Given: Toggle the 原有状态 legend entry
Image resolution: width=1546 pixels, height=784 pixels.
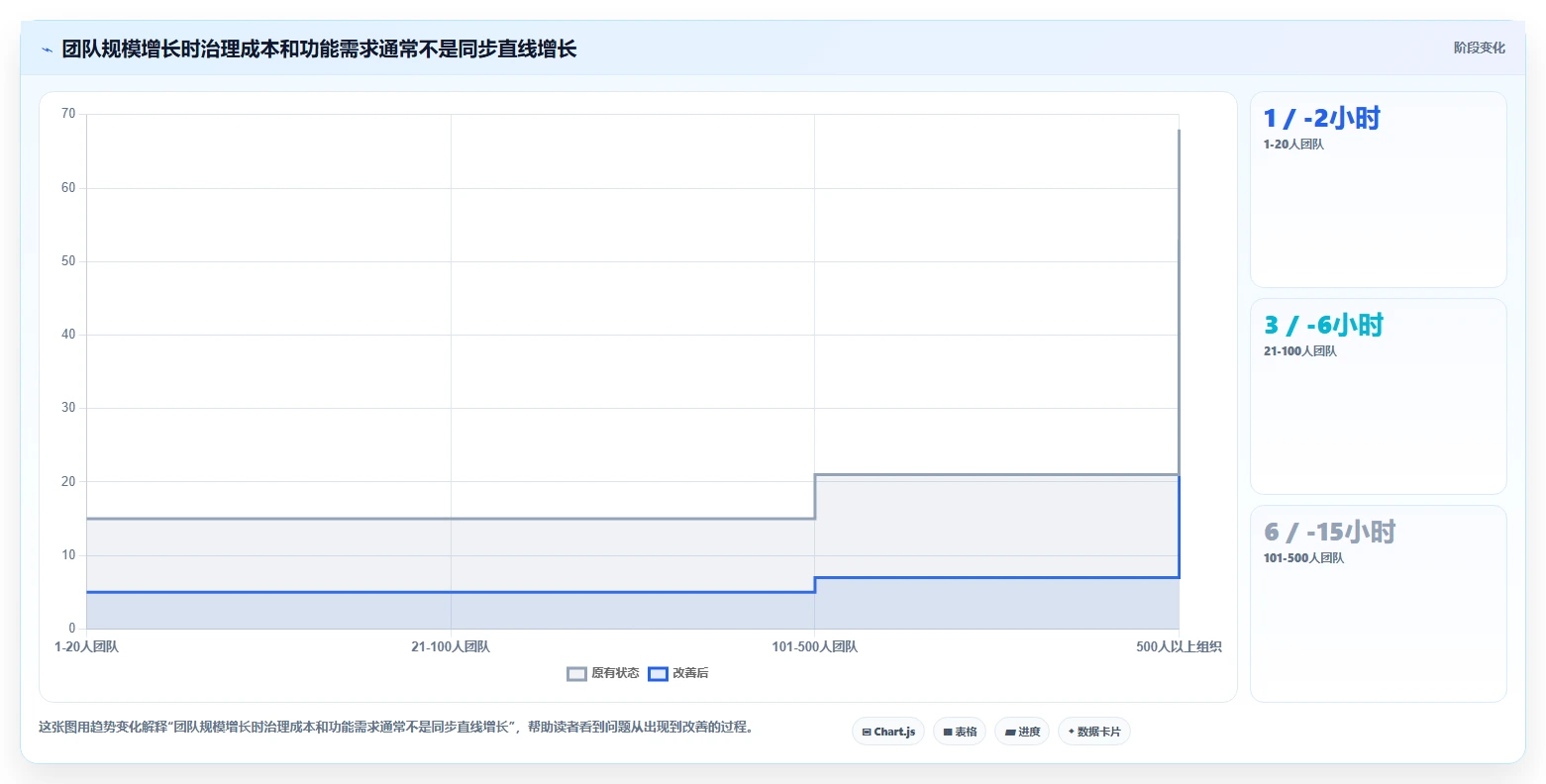Looking at the screenshot, I should pos(603,673).
